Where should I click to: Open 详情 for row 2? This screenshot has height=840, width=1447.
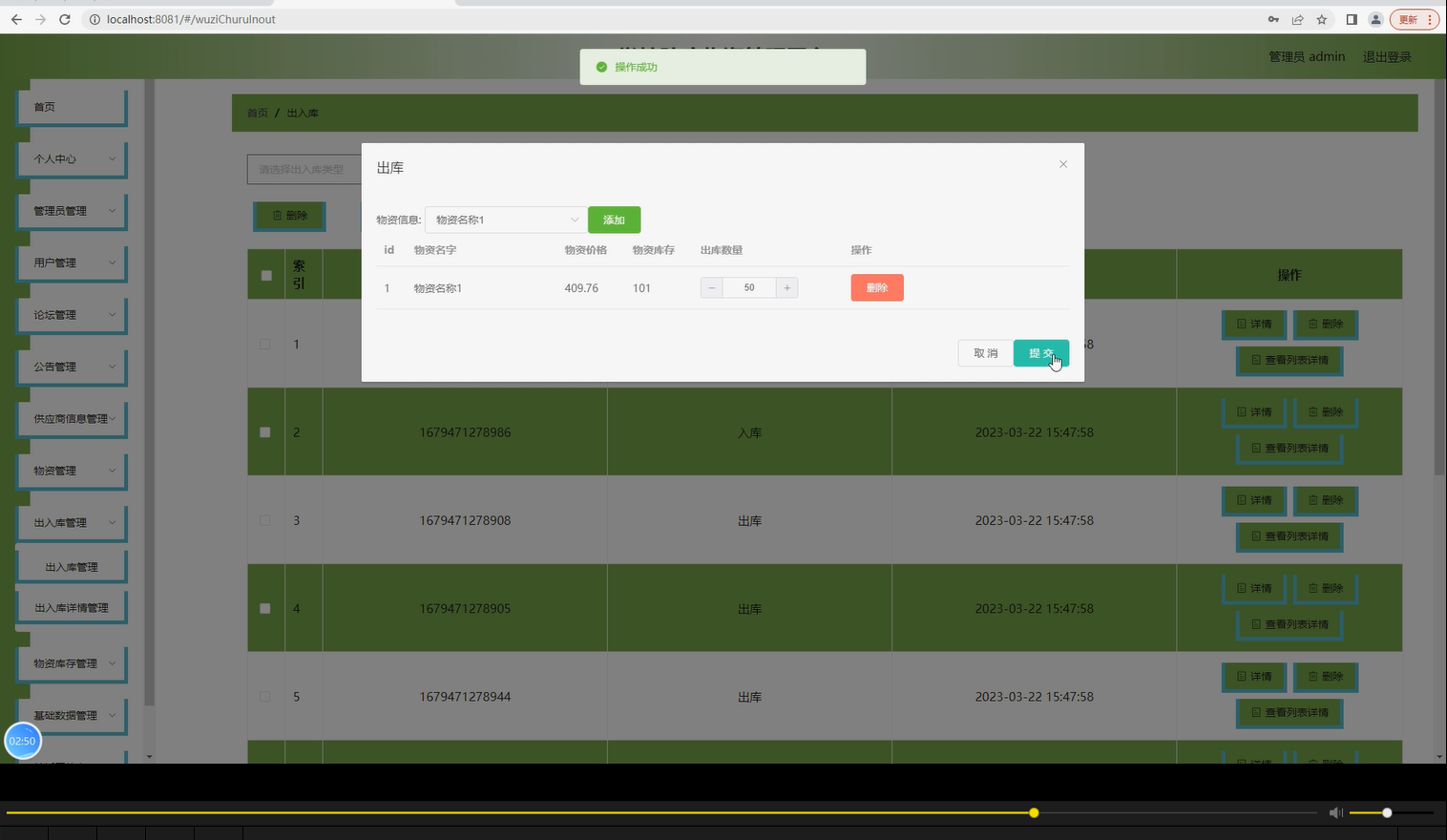point(1254,412)
